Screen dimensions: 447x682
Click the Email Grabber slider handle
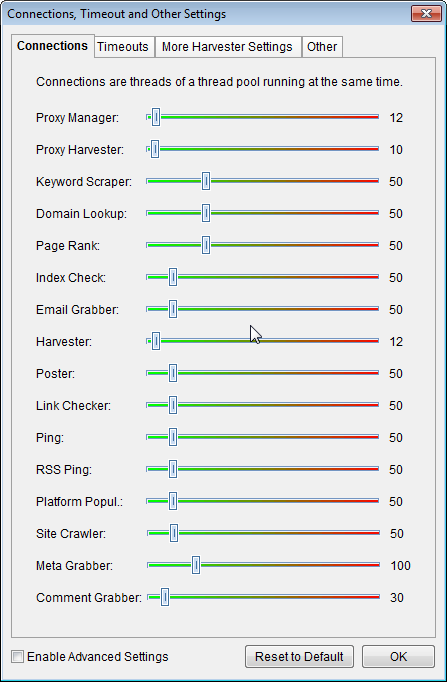(173, 309)
